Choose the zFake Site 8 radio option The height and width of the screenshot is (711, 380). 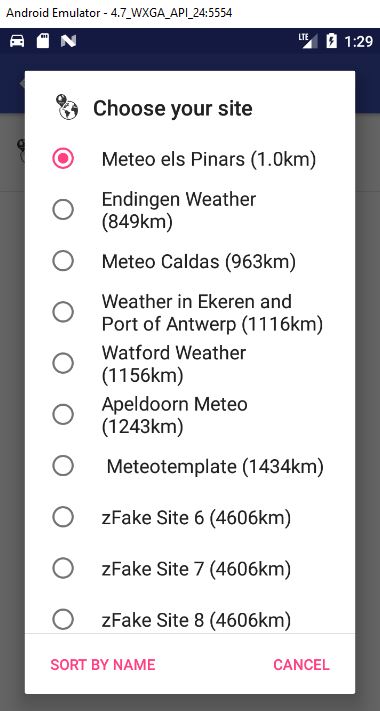[63, 619]
